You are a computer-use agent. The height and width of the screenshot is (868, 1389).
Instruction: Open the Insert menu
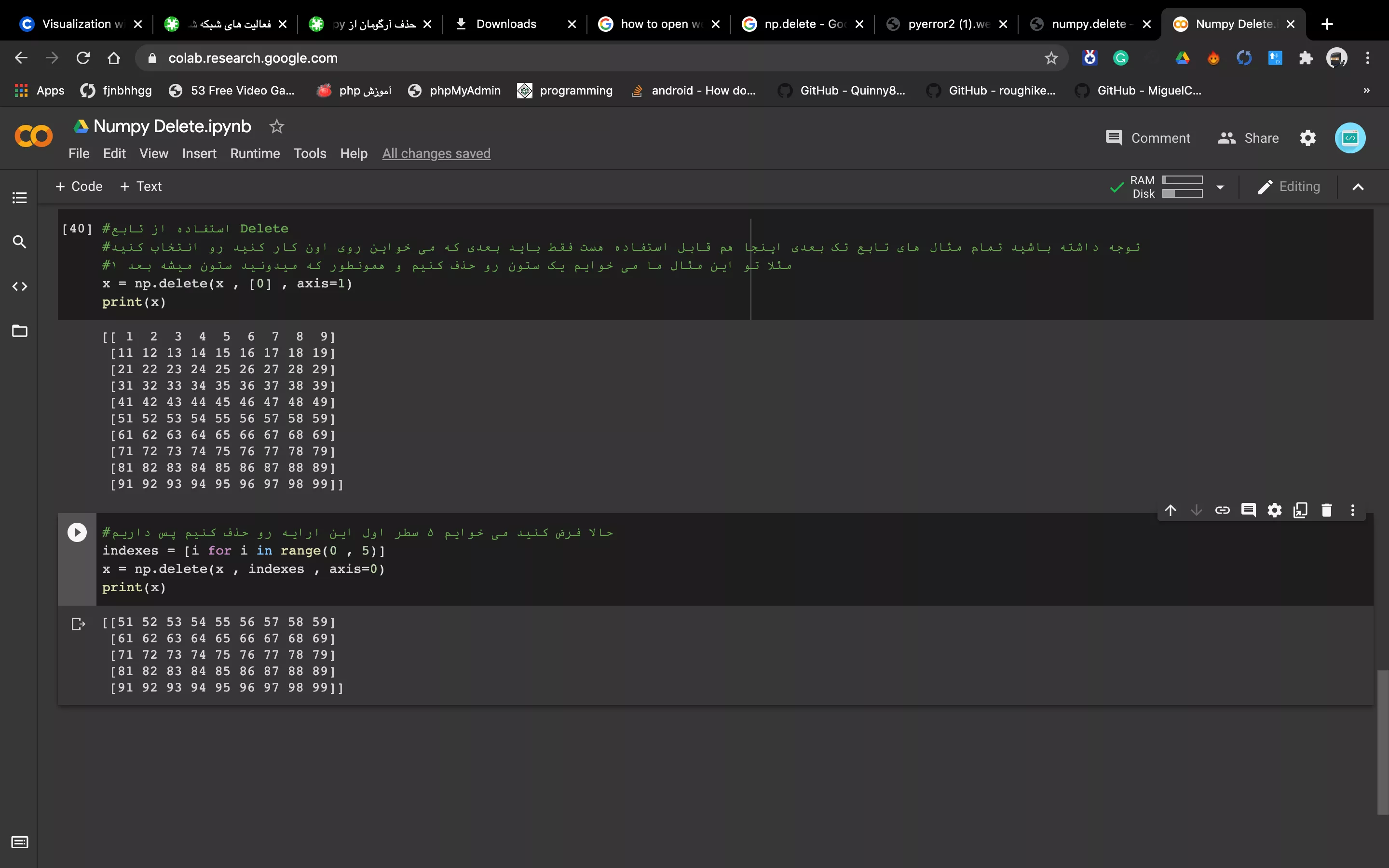[x=199, y=153]
